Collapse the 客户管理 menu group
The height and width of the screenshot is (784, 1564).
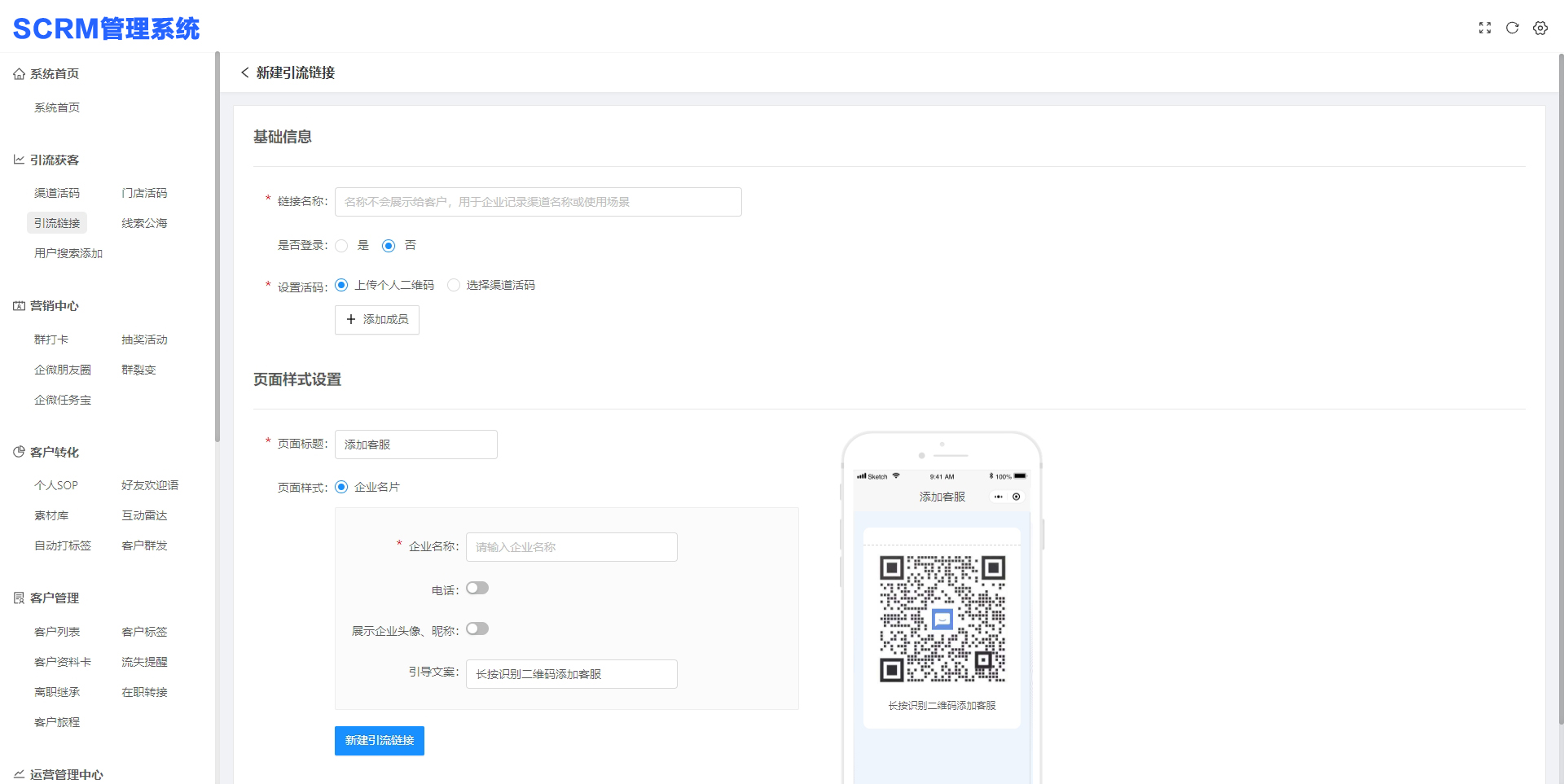pos(55,598)
